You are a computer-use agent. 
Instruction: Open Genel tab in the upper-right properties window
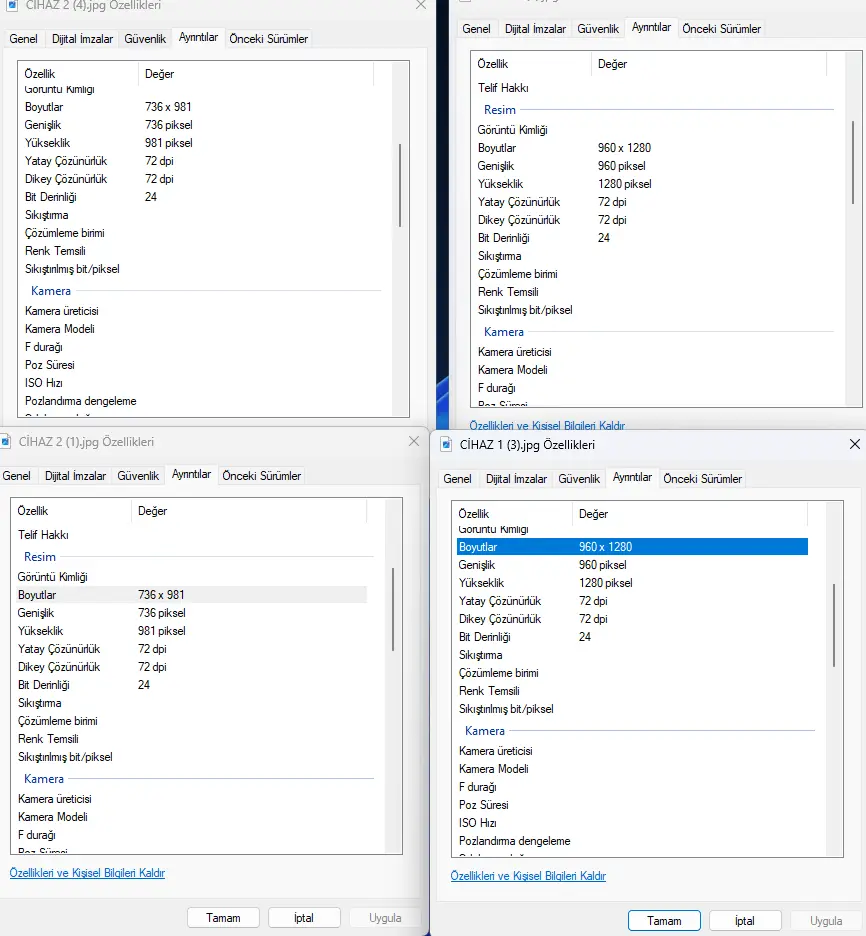(x=476, y=29)
